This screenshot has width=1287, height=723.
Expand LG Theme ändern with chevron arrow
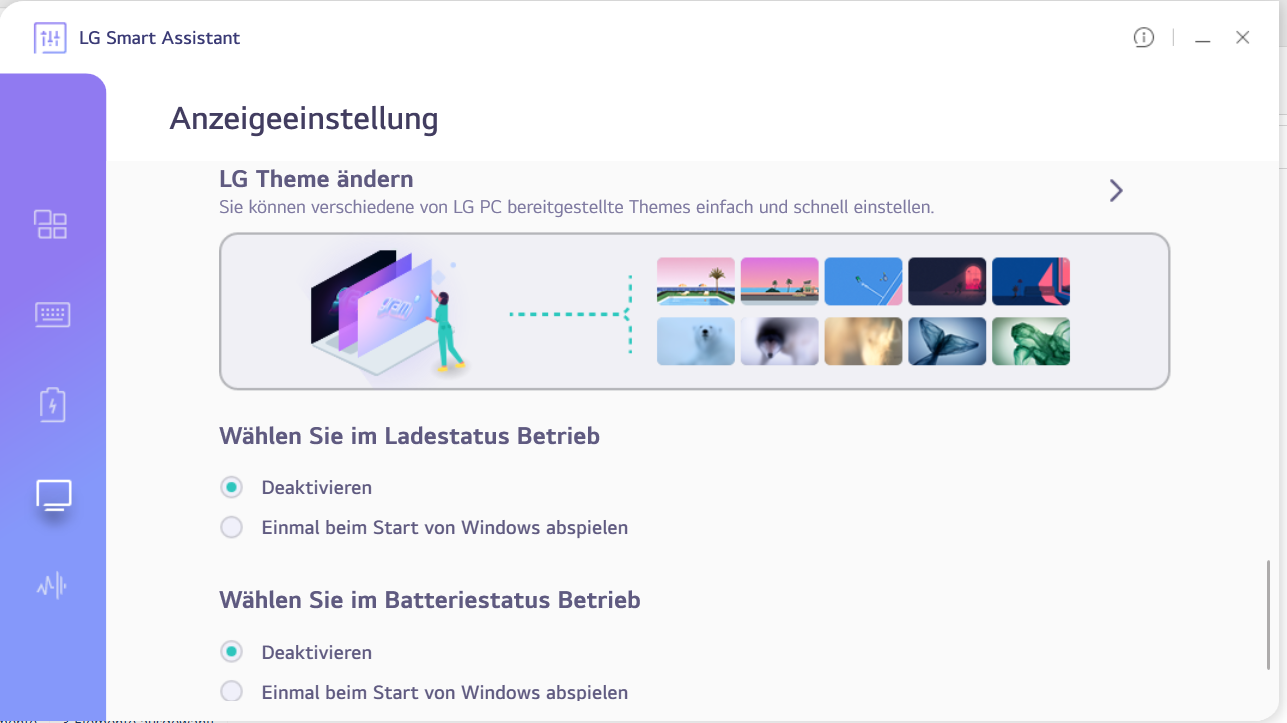tap(1116, 190)
